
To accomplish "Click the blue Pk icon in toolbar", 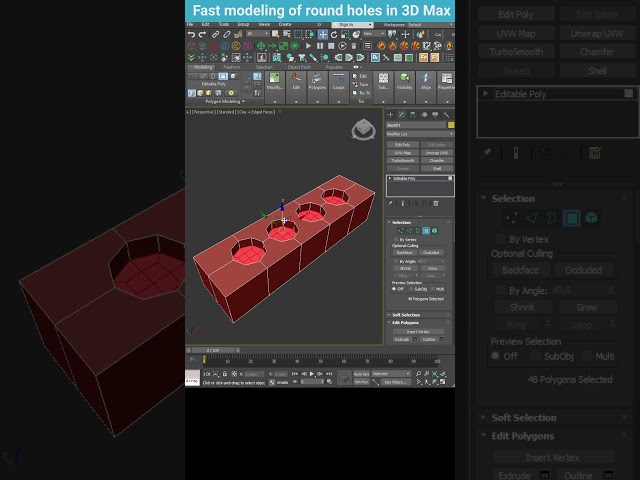I will (x=375, y=58).
